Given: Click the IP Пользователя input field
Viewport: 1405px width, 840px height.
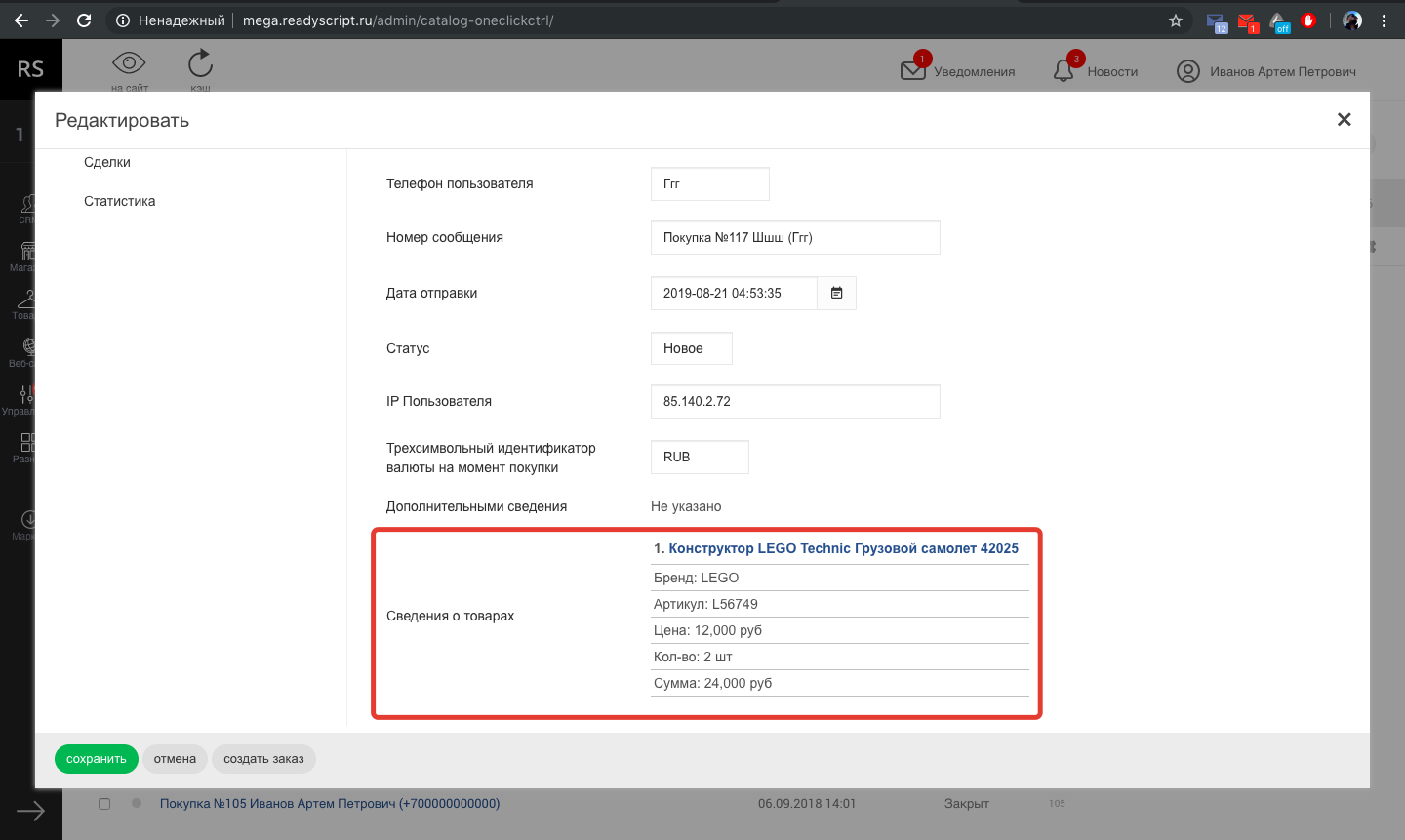Looking at the screenshot, I should point(794,401).
